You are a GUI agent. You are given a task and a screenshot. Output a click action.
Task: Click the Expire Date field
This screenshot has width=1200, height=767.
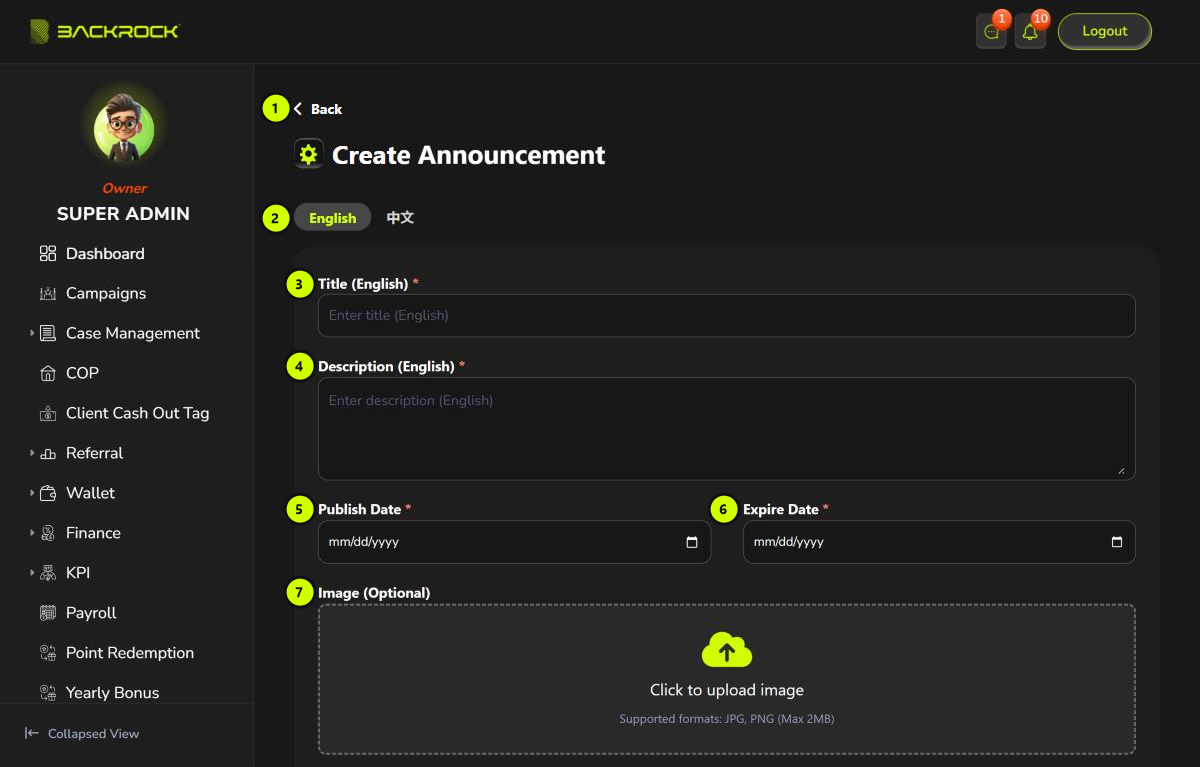tap(939, 542)
